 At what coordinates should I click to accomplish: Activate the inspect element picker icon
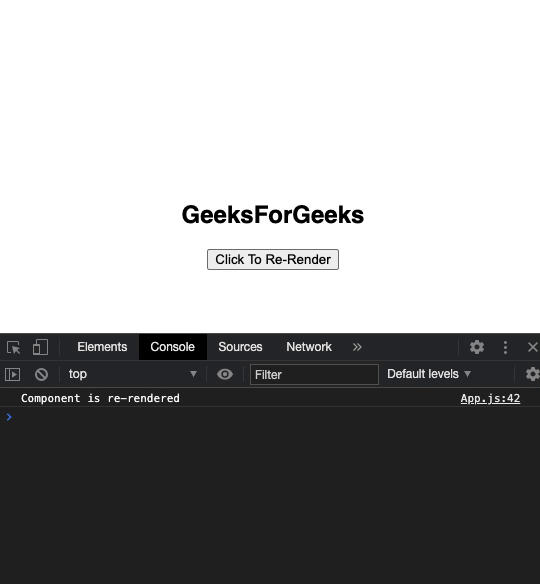[14, 347]
